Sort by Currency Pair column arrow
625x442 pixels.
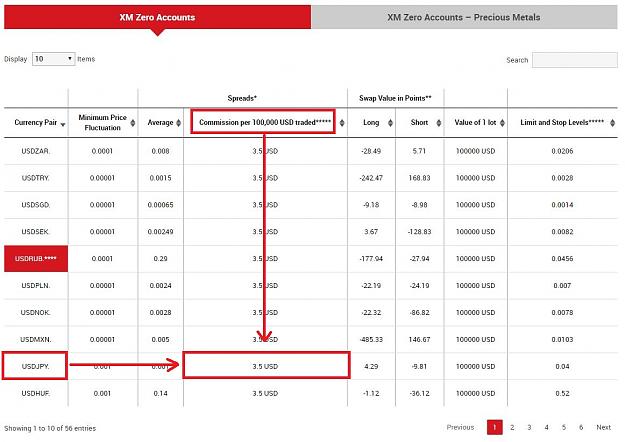(63, 124)
